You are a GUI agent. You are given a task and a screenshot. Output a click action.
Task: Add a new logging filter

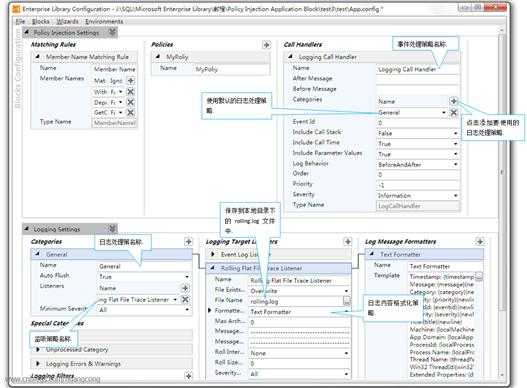coord(188,376)
